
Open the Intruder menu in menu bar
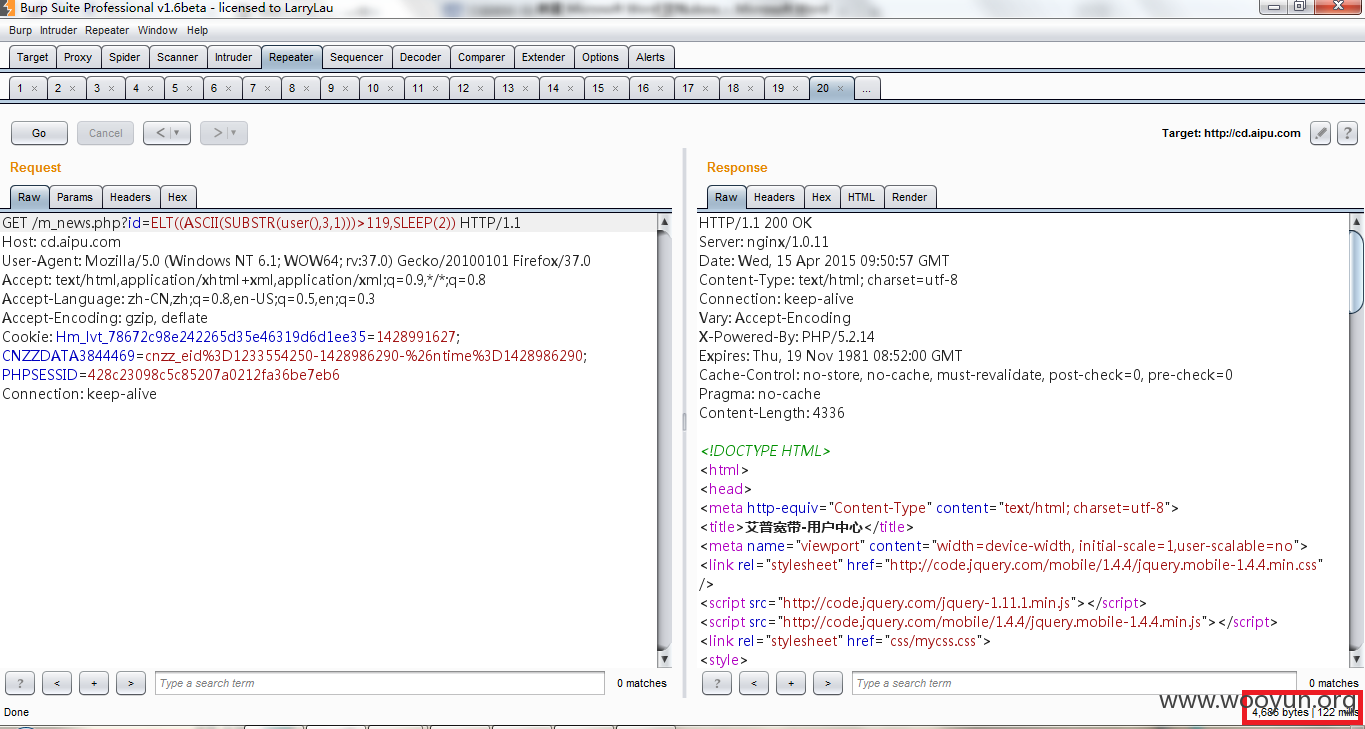[x=59, y=30]
